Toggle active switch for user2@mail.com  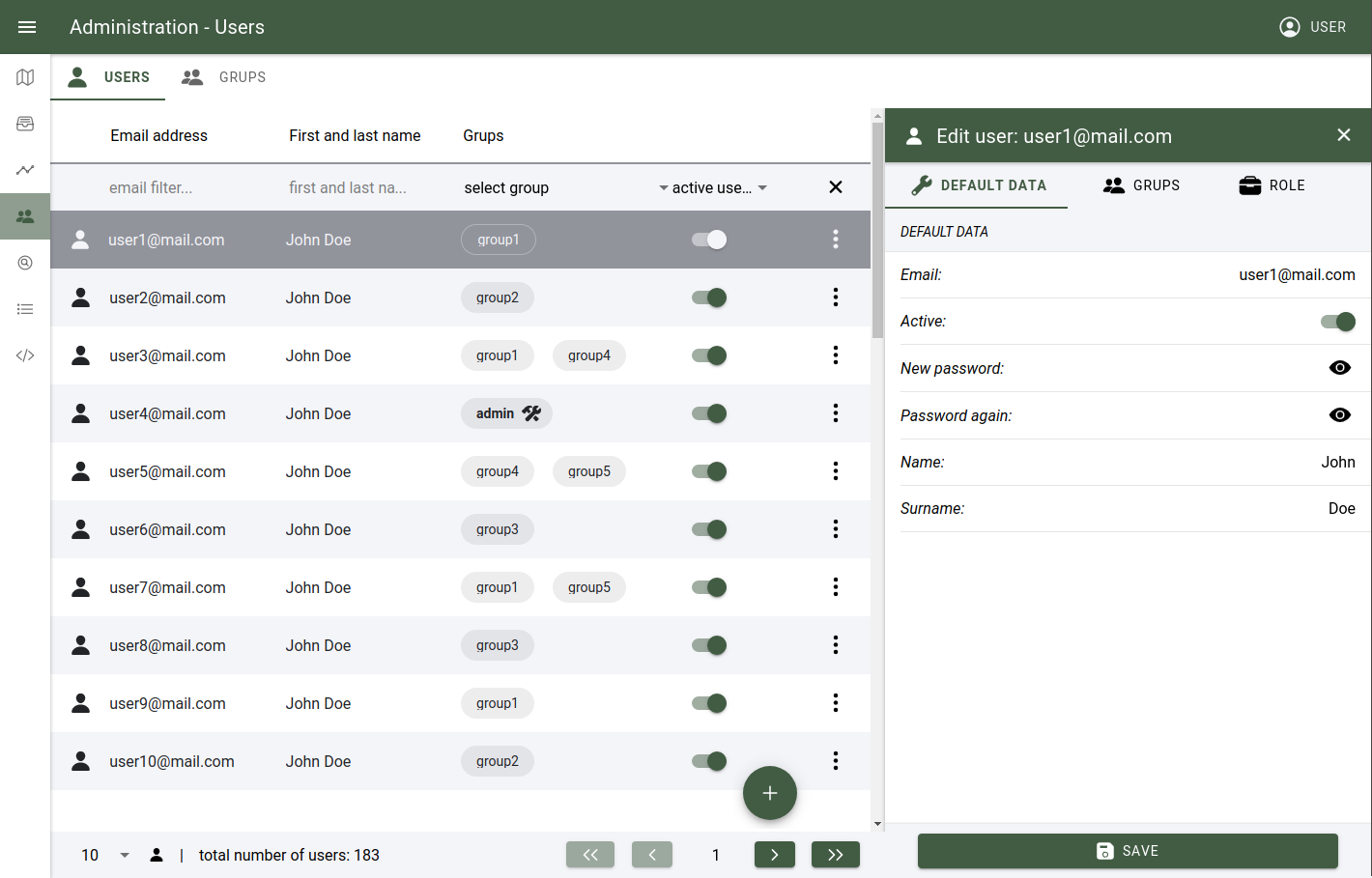pos(709,297)
